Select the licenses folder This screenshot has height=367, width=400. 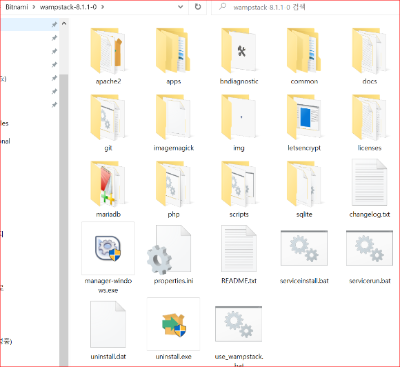click(x=369, y=123)
